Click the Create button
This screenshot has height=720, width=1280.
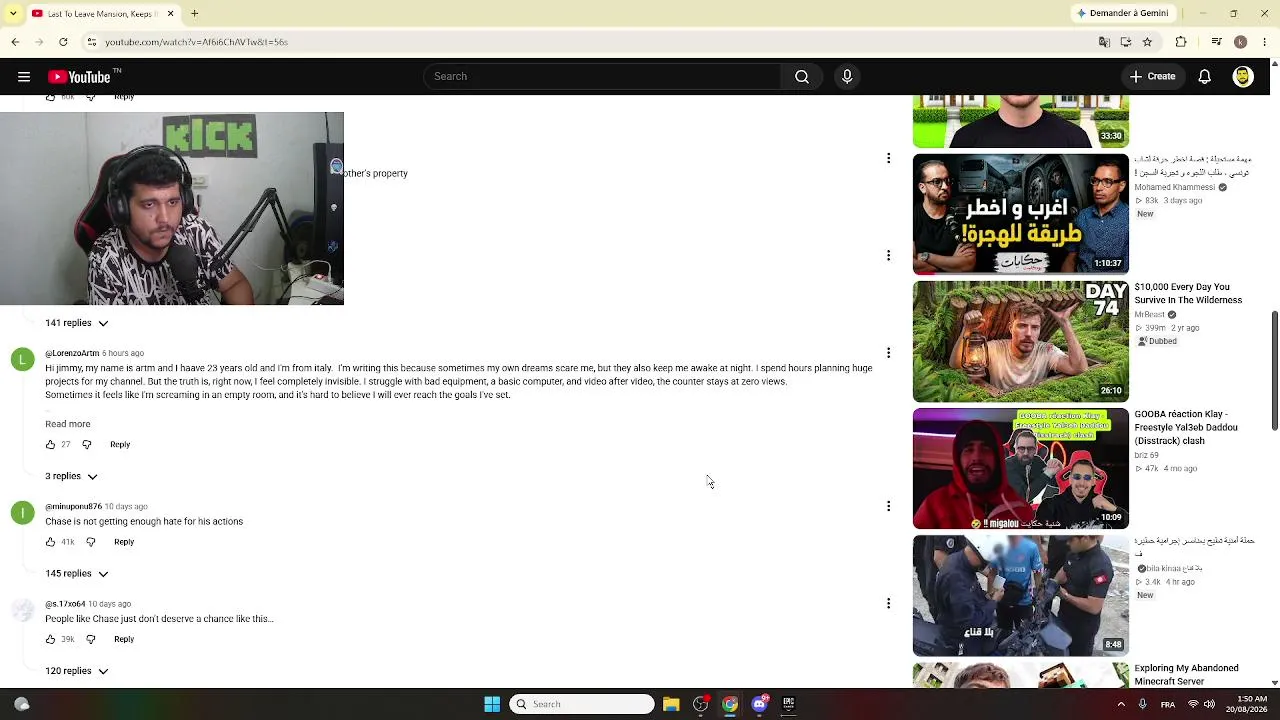click(x=1152, y=77)
